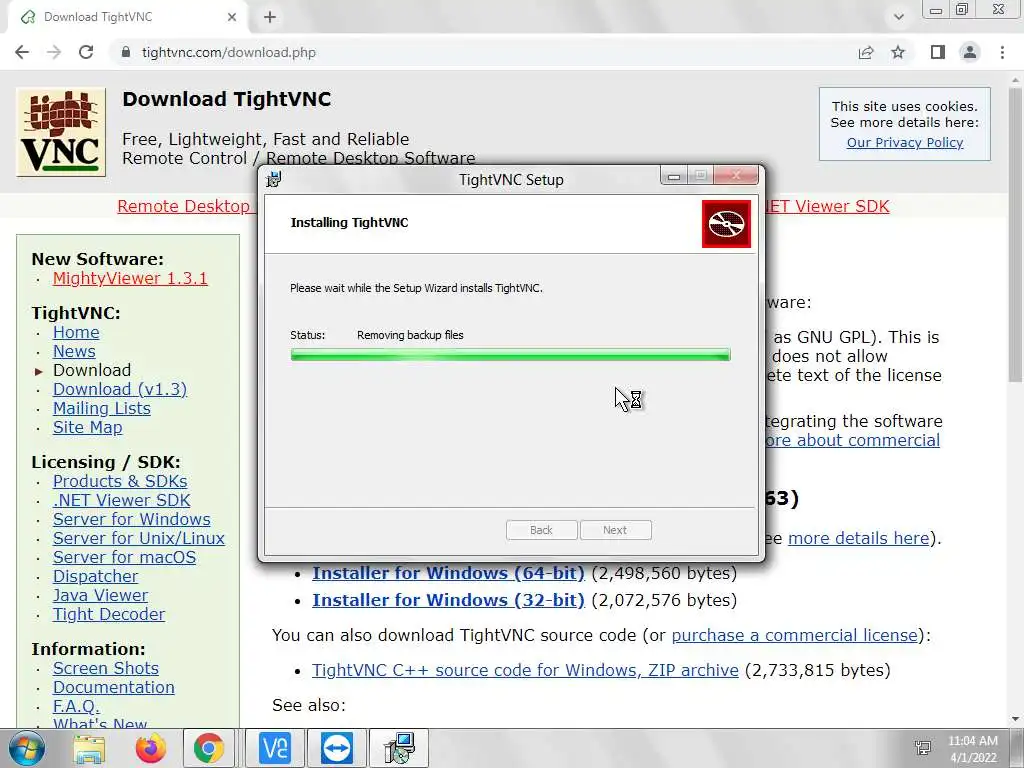The width and height of the screenshot is (1024, 768).
Task: Open the Chrome three-dot menu
Action: click(1002, 52)
